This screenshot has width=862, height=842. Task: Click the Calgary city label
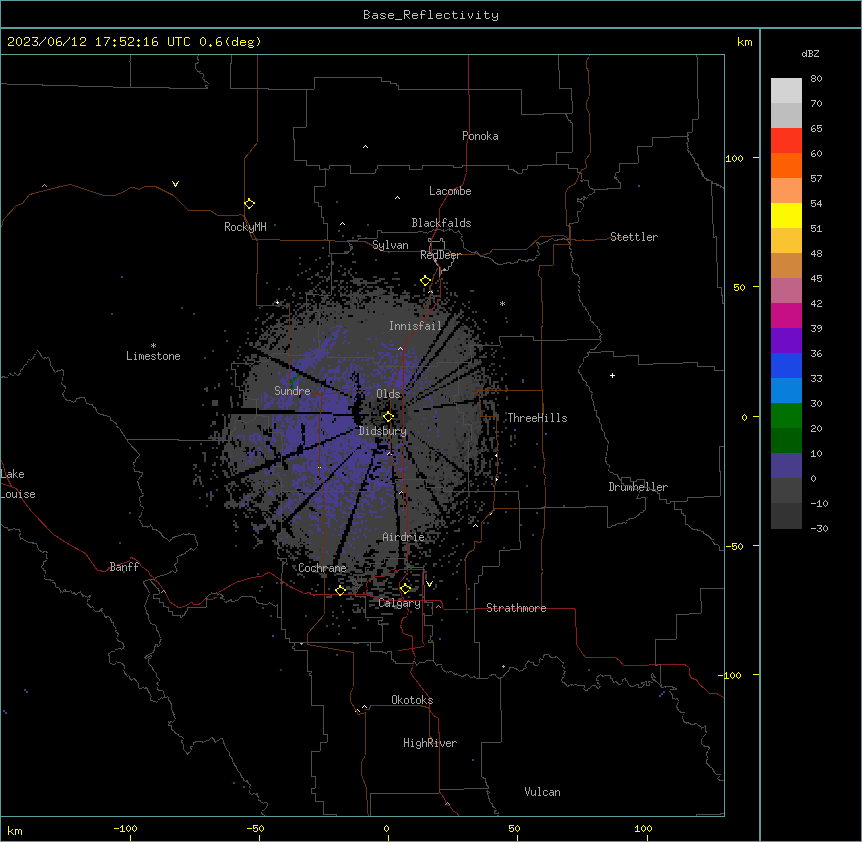[399, 603]
